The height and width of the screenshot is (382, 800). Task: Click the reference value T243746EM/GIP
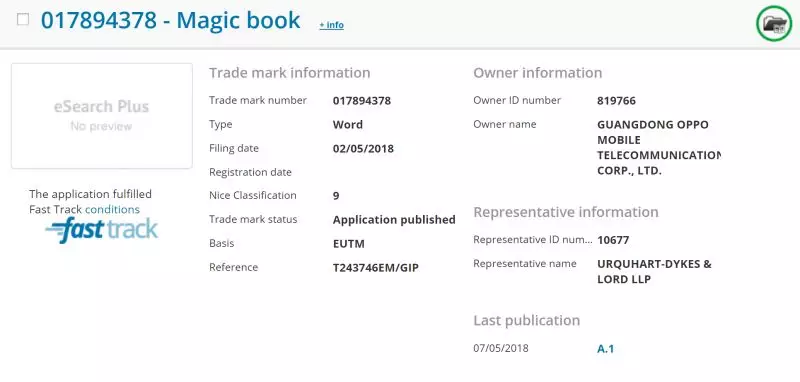[x=376, y=268]
